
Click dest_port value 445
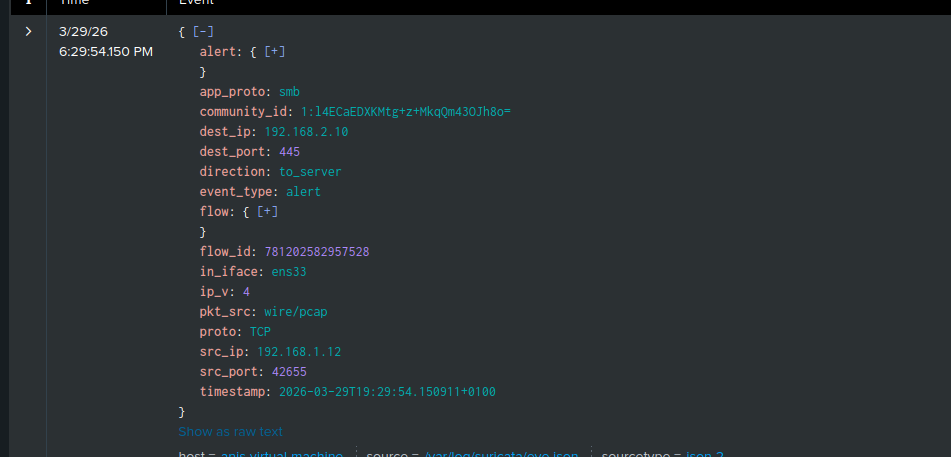289,152
